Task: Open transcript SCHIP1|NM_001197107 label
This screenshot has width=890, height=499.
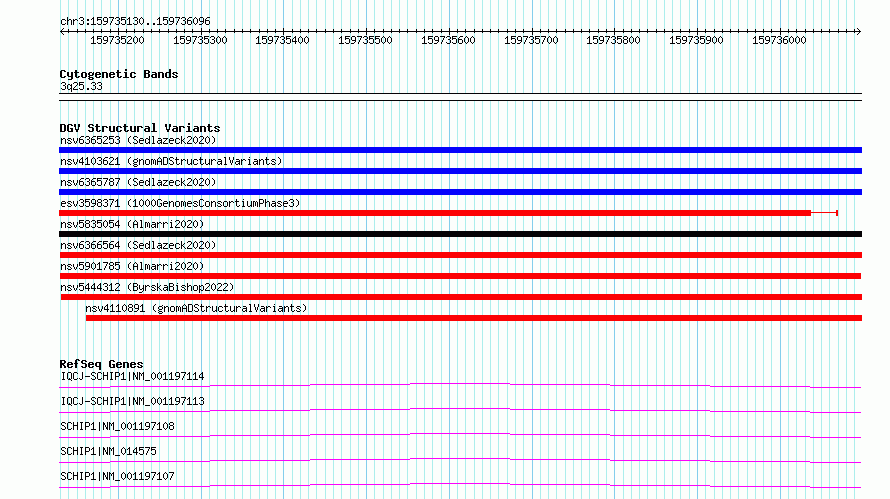Action: click(x=117, y=476)
